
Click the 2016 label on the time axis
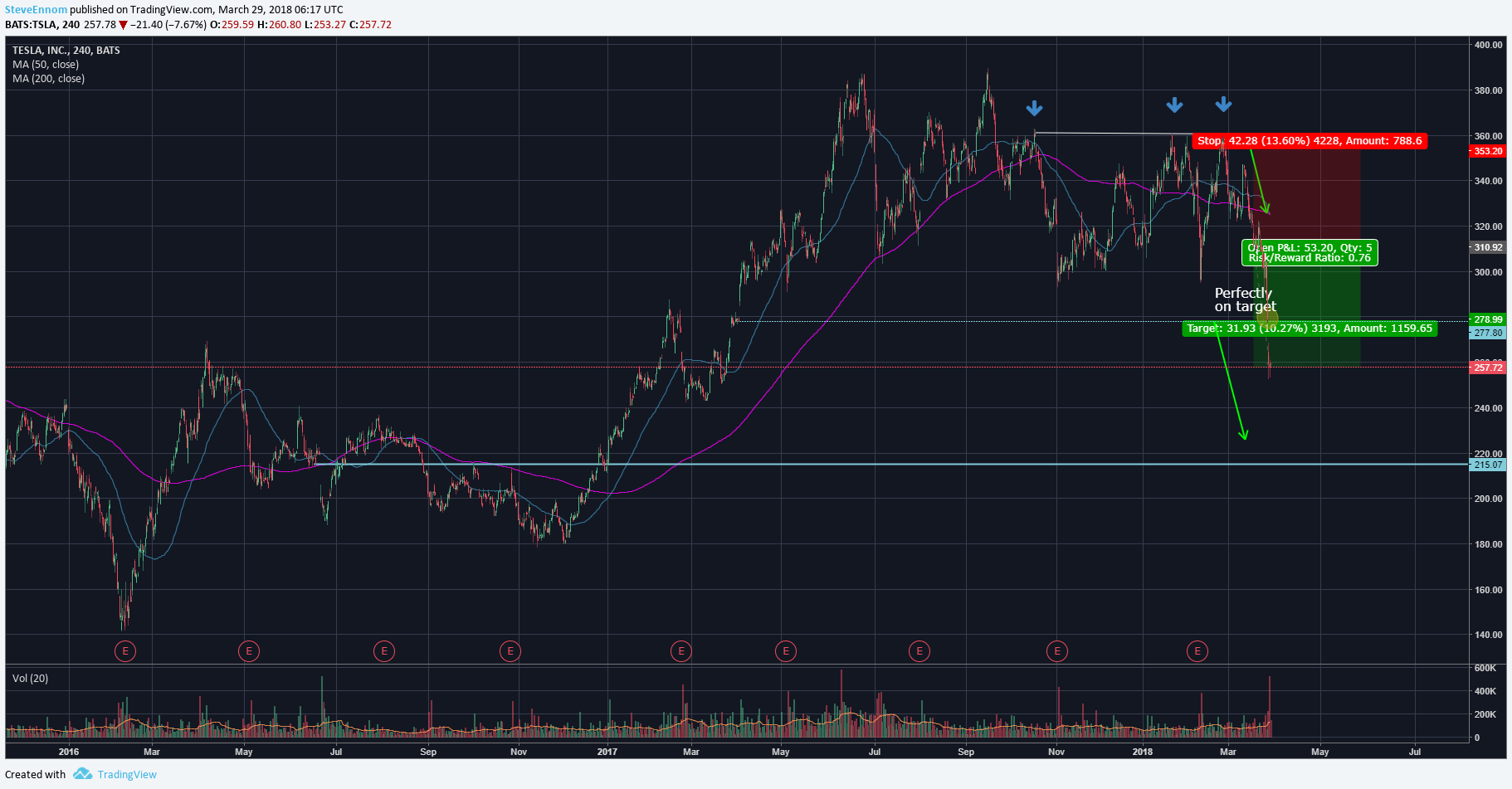point(69,752)
